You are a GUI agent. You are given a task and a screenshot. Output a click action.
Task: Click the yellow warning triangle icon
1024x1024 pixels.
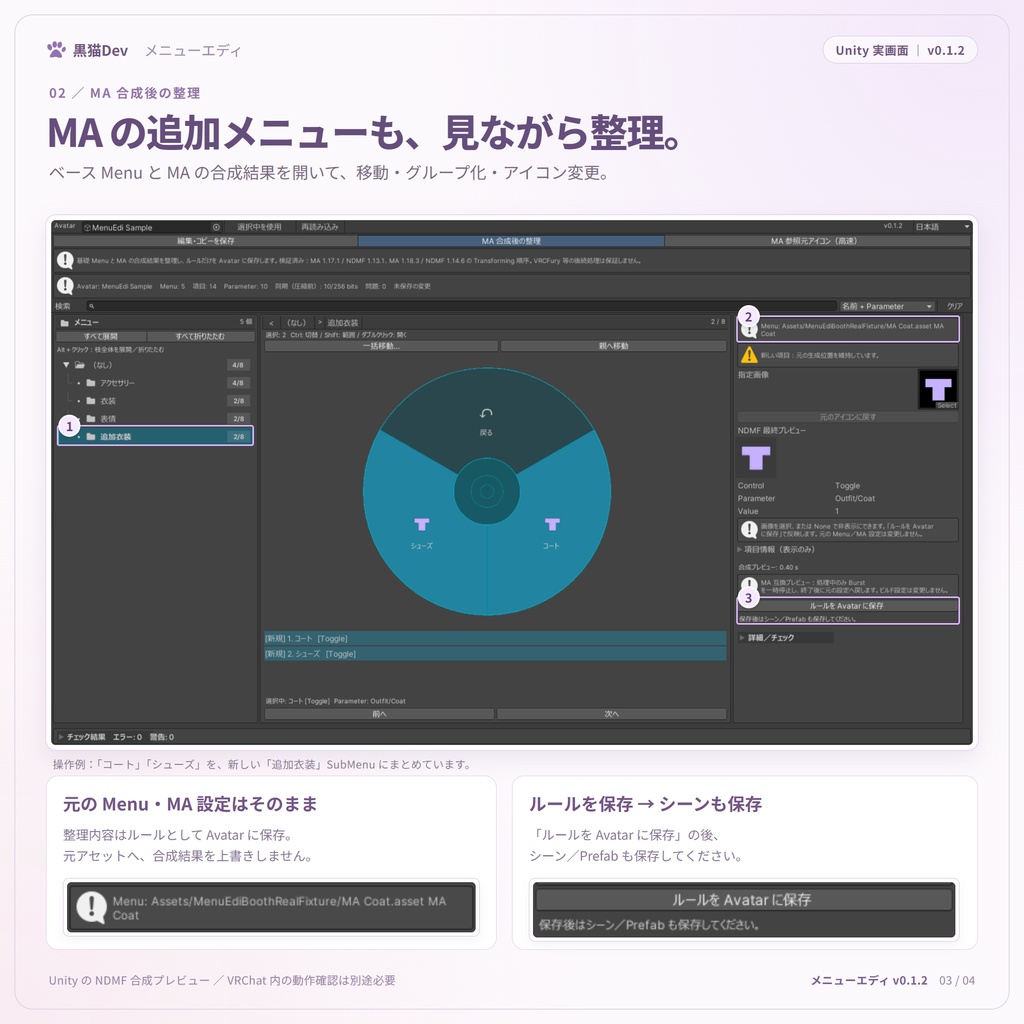coord(749,355)
